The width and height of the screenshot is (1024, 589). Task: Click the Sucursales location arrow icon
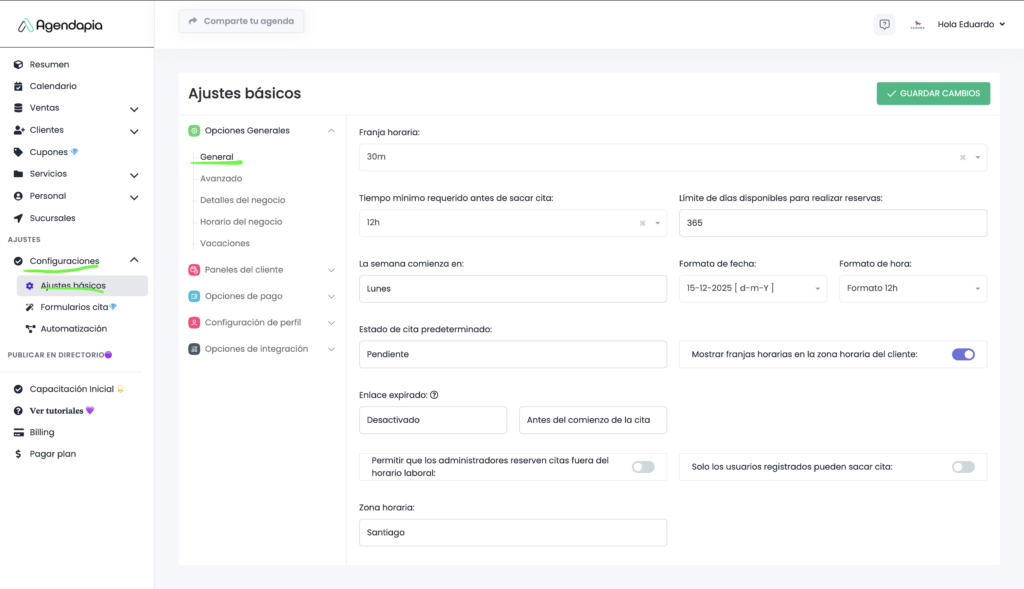coord(18,218)
